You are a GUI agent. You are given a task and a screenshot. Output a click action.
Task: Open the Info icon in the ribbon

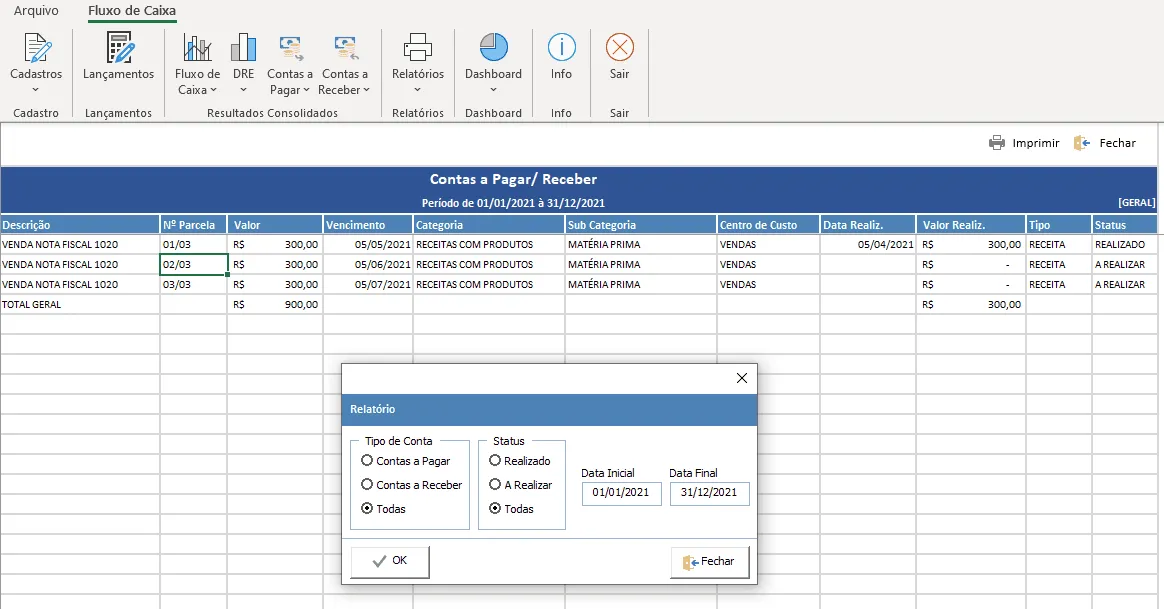point(561,48)
